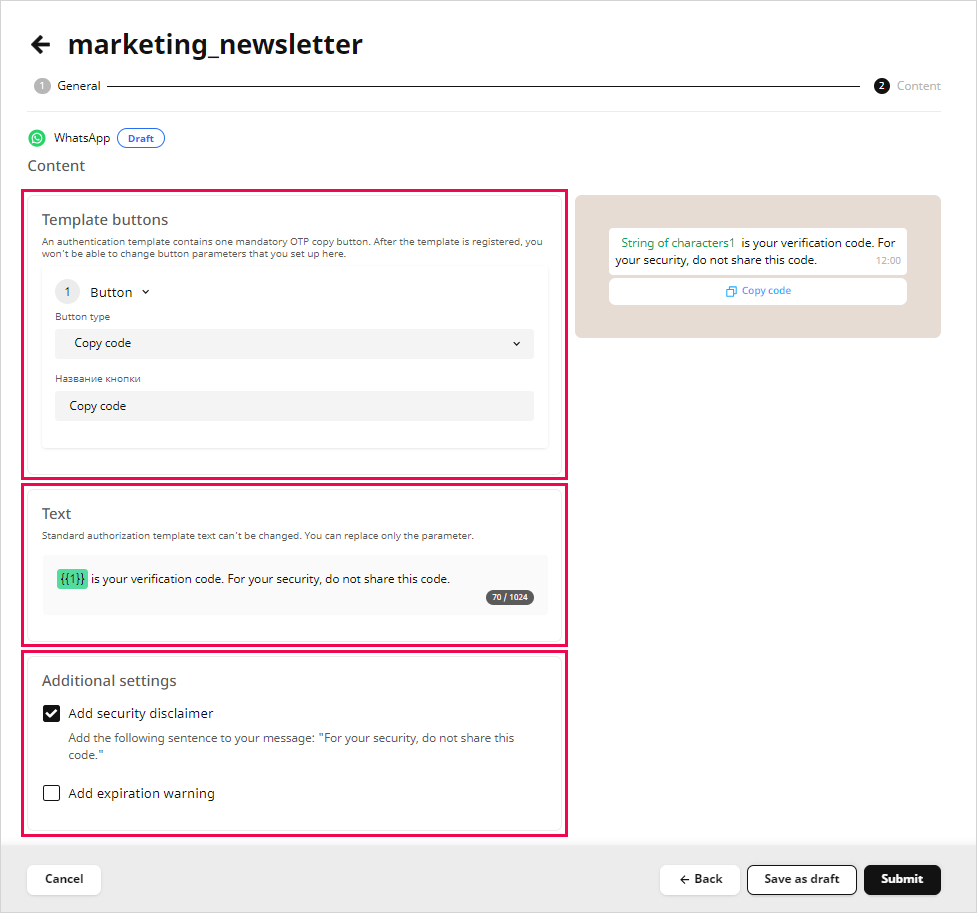
Task: Select the Content step label
Action: click(918, 86)
